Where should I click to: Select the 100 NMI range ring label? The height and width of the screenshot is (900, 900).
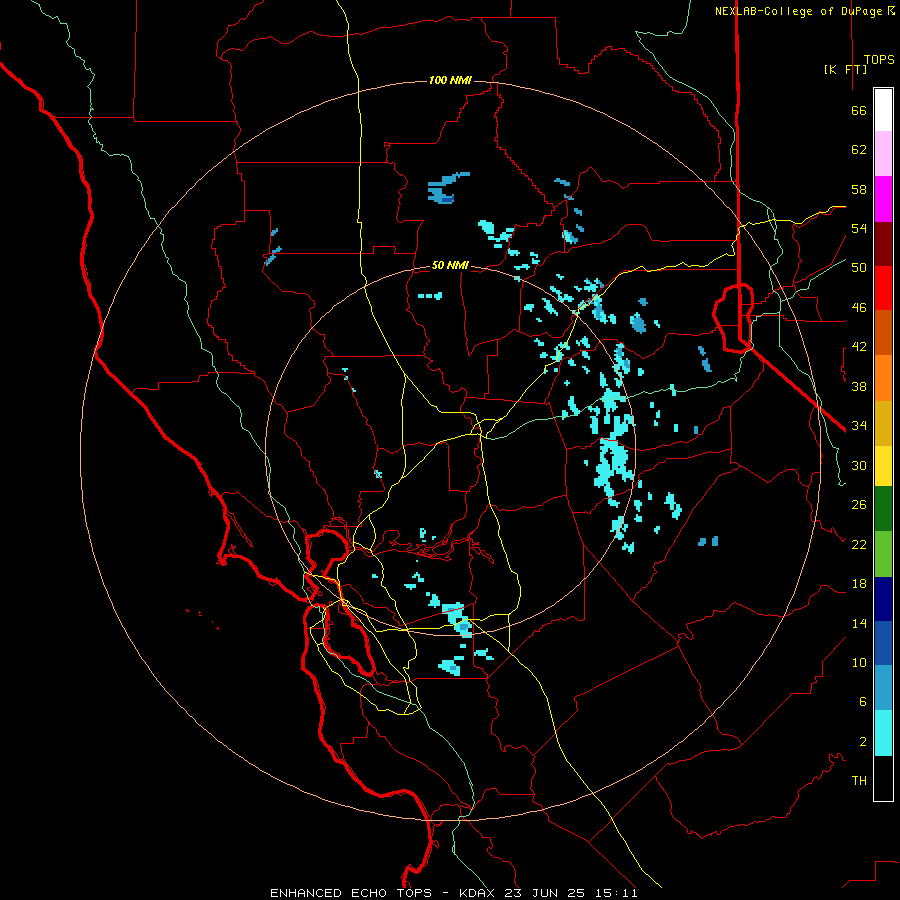[450, 80]
